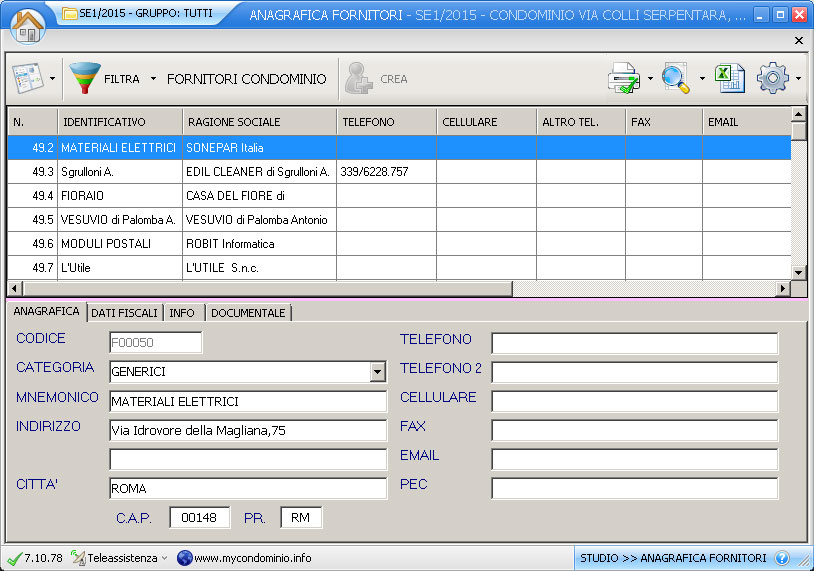The image size is (814, 571).
Task: Switch to the Dati Fiscali tab
Action: click(x=124, y=313)
